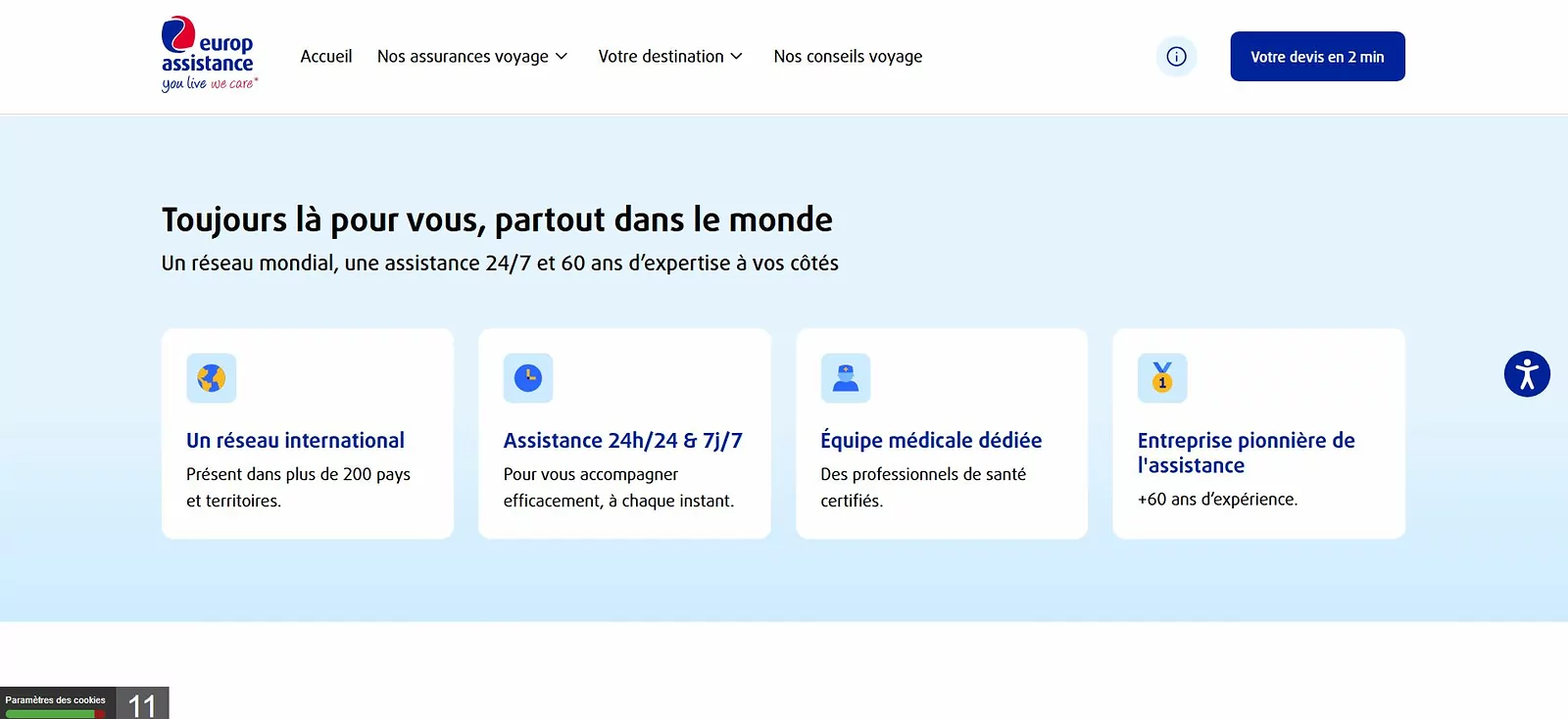Click the Europ Assistance logo
Viewport: 1568px width, 719px height.
(210, 55)
